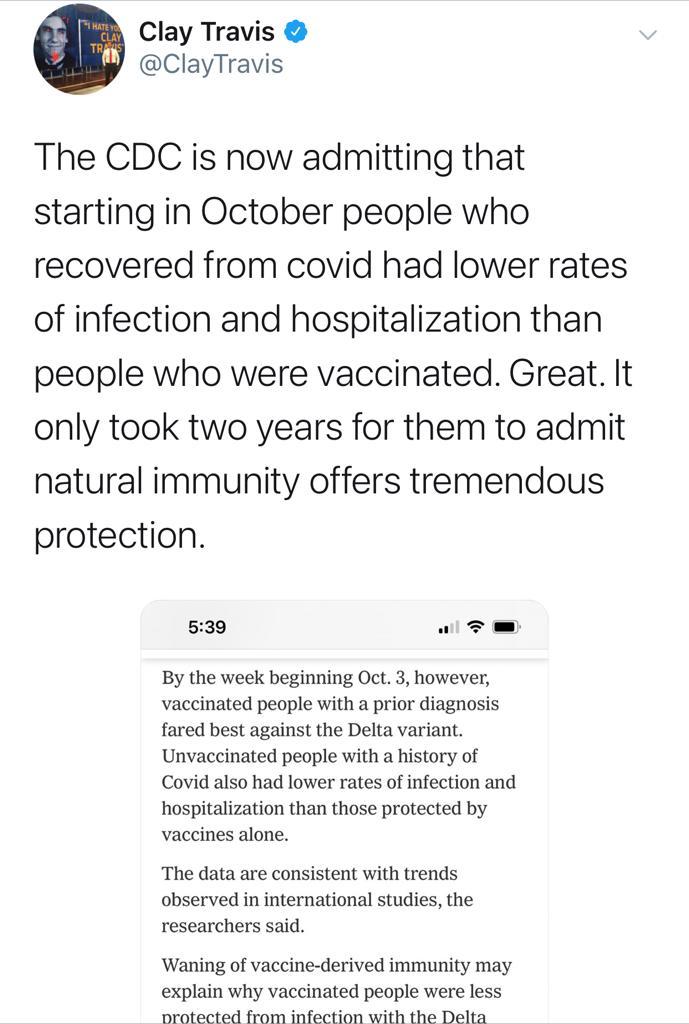Tap the cellular signal bars icon
The image size is (689, 1024).
click(x=447, y=627)
